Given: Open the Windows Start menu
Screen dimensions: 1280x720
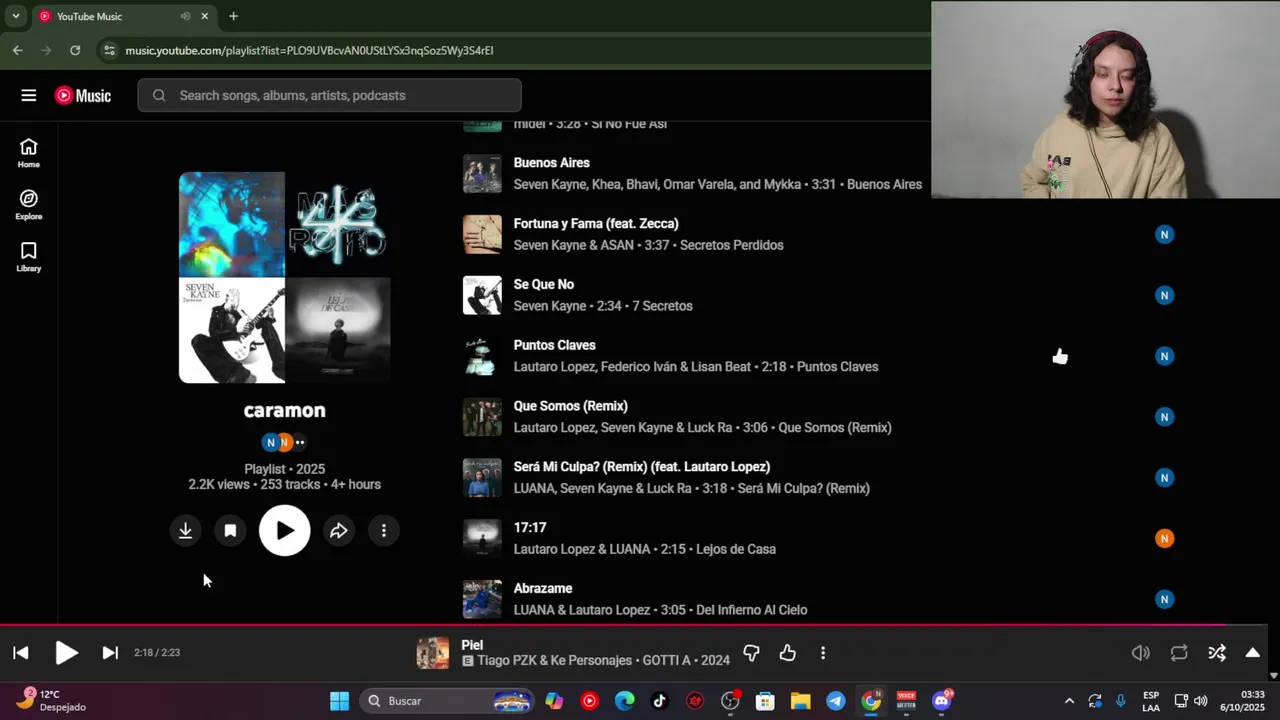Looking at the screenshot, I should pyautogui.click(x=339, y=701).
